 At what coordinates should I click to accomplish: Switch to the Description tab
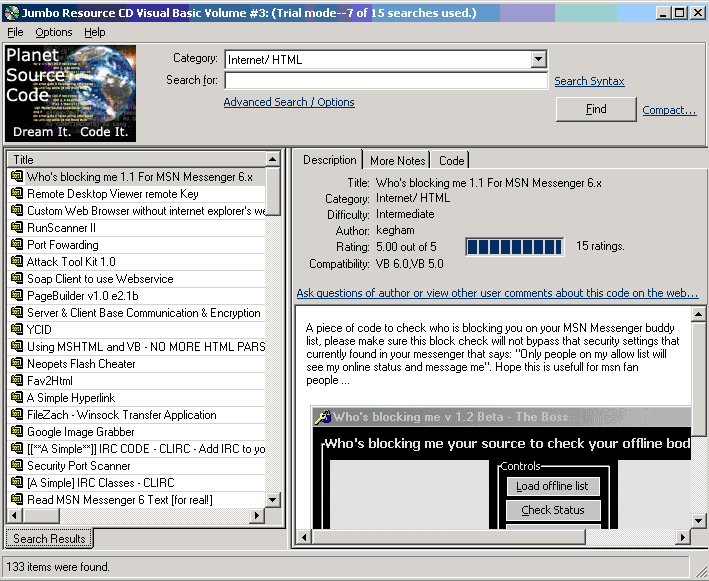pyautogui.click(x=329, y=160)
